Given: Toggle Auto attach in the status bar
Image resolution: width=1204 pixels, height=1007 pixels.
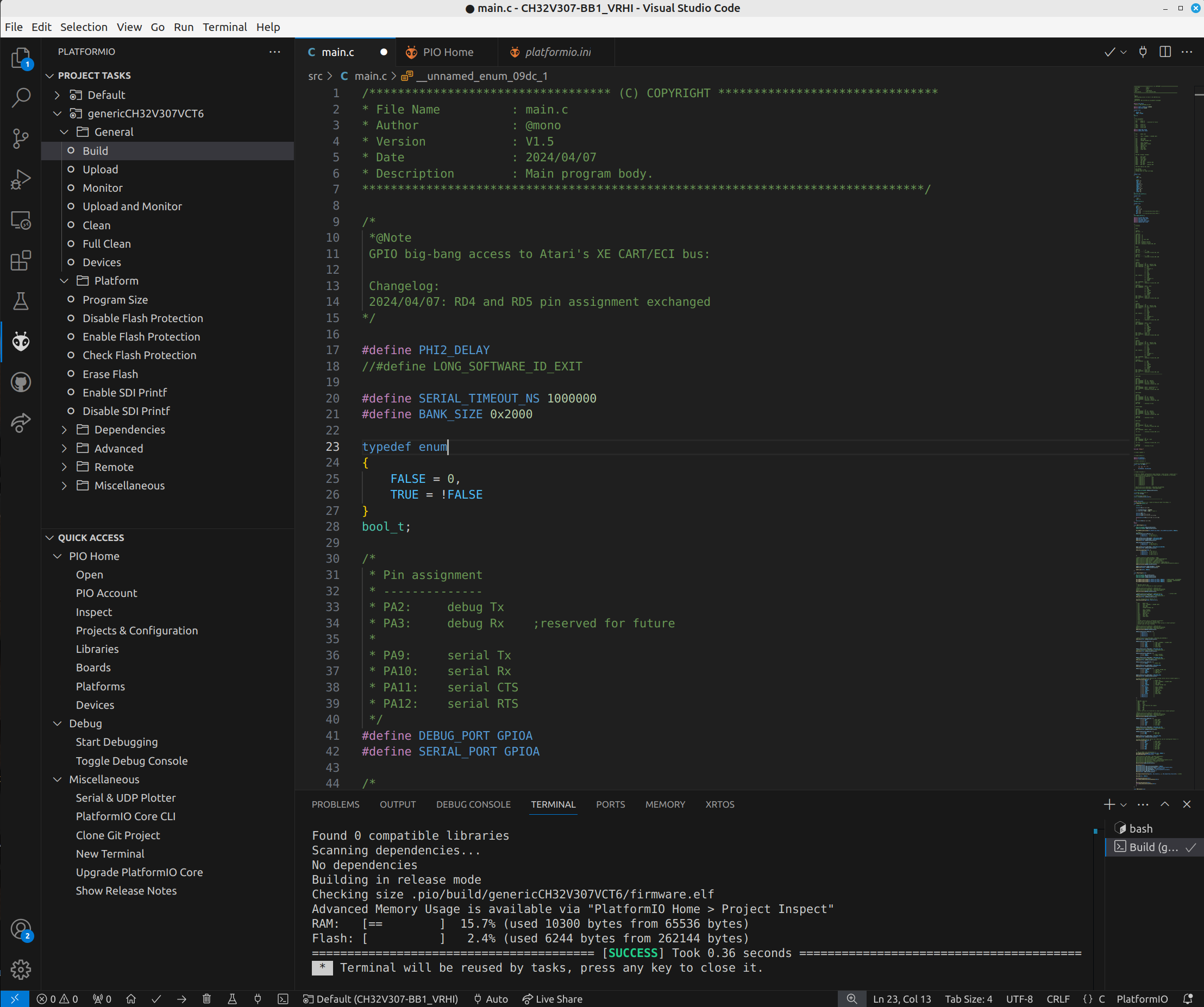Looking at the screenshot, I should coord(490,998).
